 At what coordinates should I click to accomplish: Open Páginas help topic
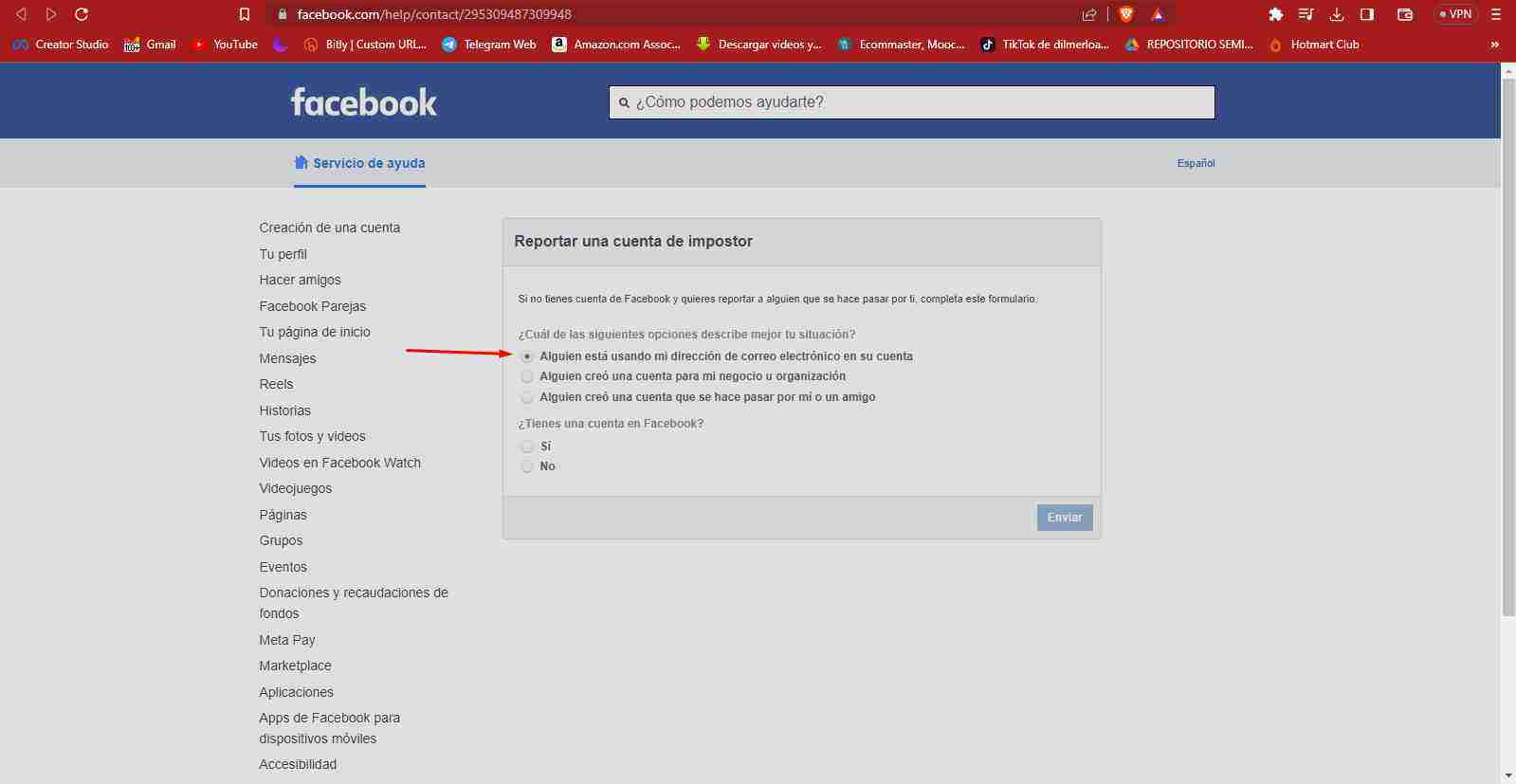click(x=283, y=515)
